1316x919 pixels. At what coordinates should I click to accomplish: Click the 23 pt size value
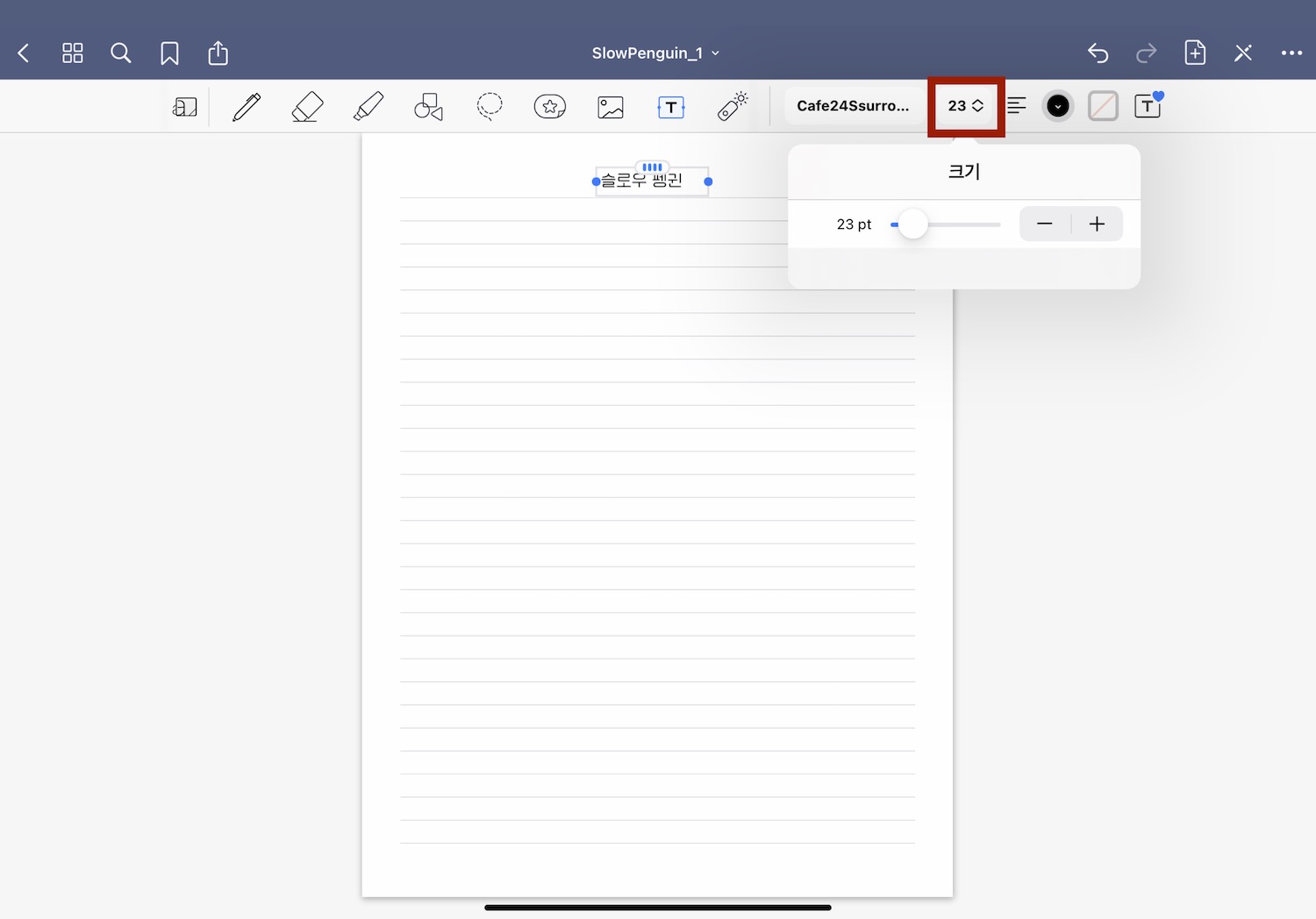pyautogui.click(x=854, y=224)
